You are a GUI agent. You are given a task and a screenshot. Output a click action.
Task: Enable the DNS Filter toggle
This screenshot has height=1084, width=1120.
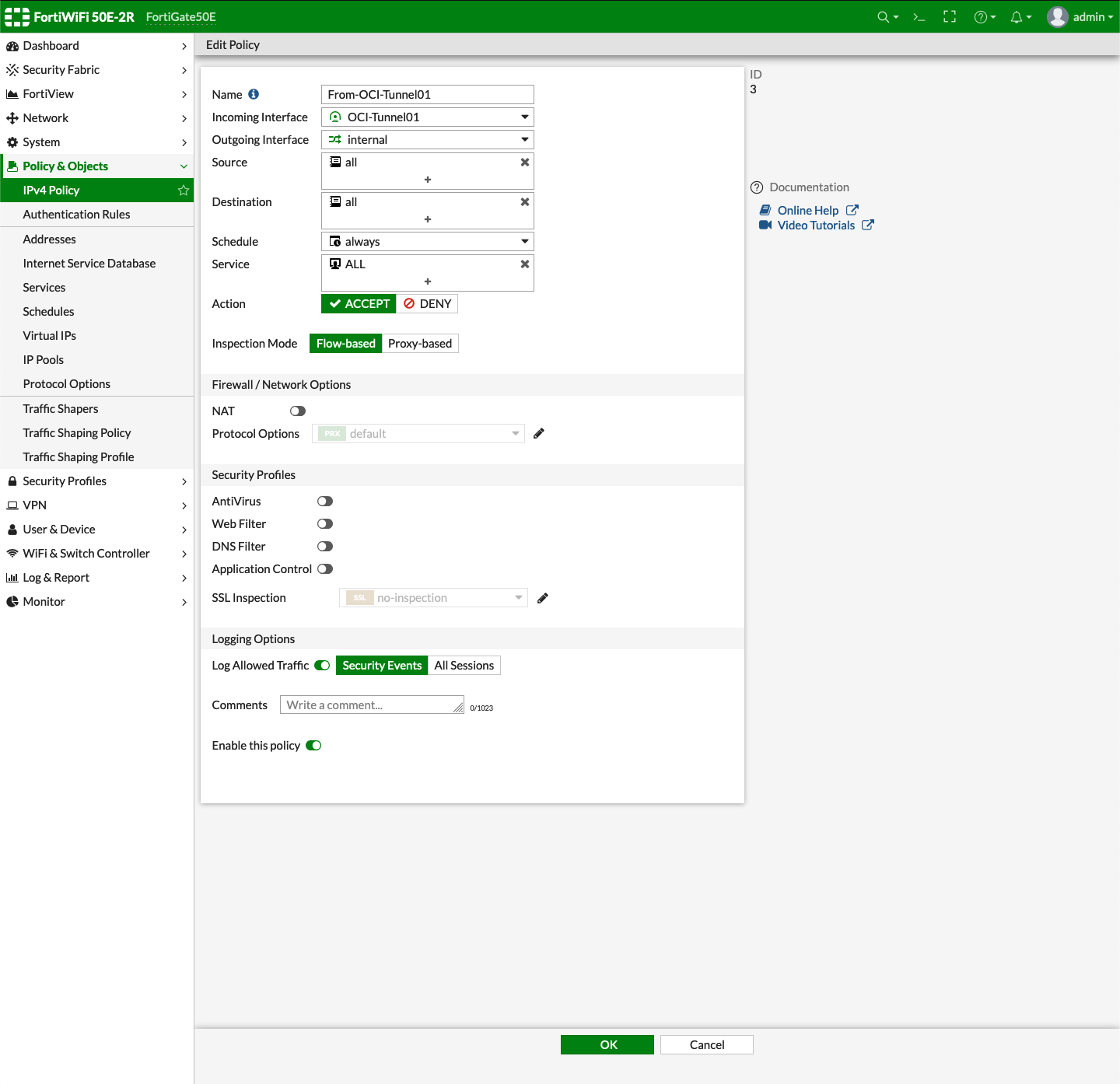pos(325,547)
